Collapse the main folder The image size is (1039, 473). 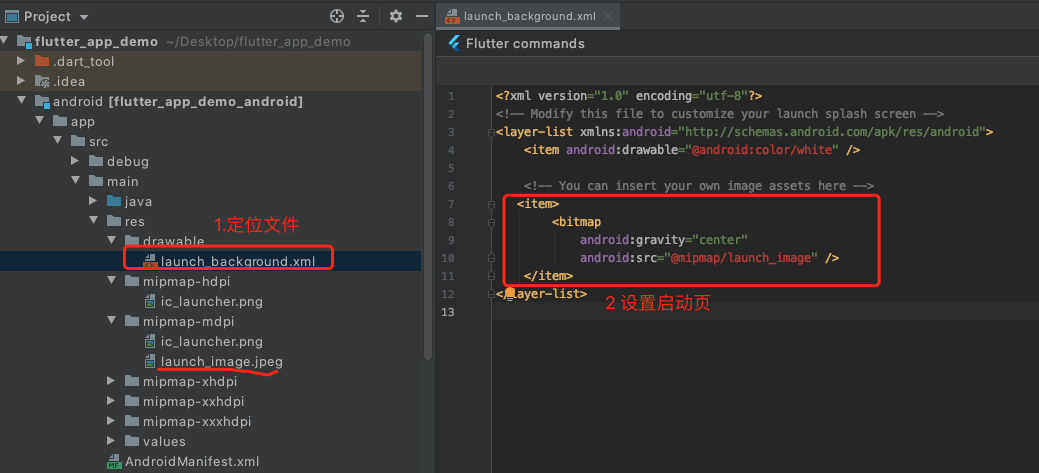tap(76, 181)
